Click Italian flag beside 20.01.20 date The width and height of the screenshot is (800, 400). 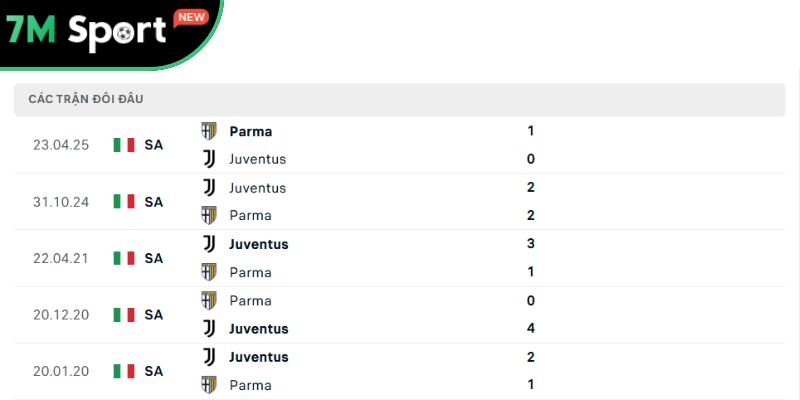[124, 371]
